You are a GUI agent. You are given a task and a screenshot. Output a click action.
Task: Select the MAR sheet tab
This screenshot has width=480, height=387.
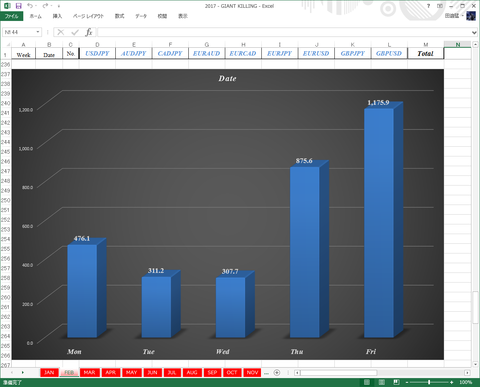(x=89, y=372)
